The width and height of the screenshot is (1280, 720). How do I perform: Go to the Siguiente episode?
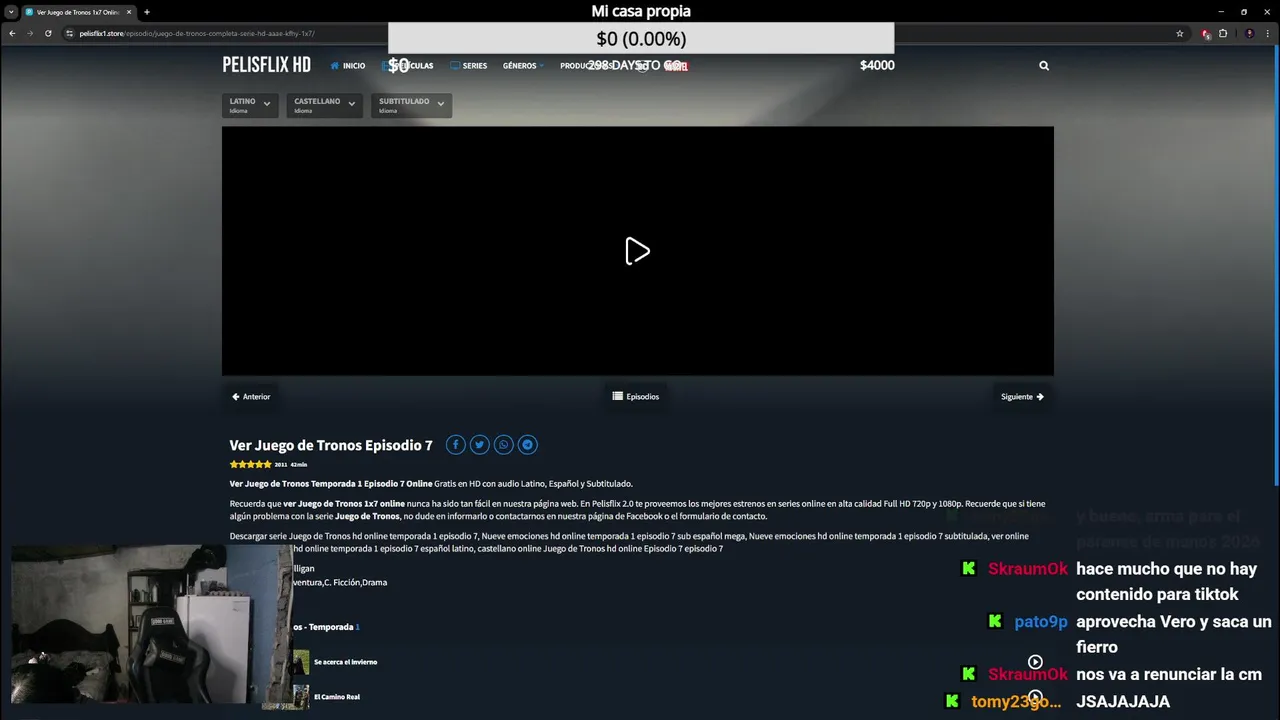pyautogui.click(x=1022, y=397)
